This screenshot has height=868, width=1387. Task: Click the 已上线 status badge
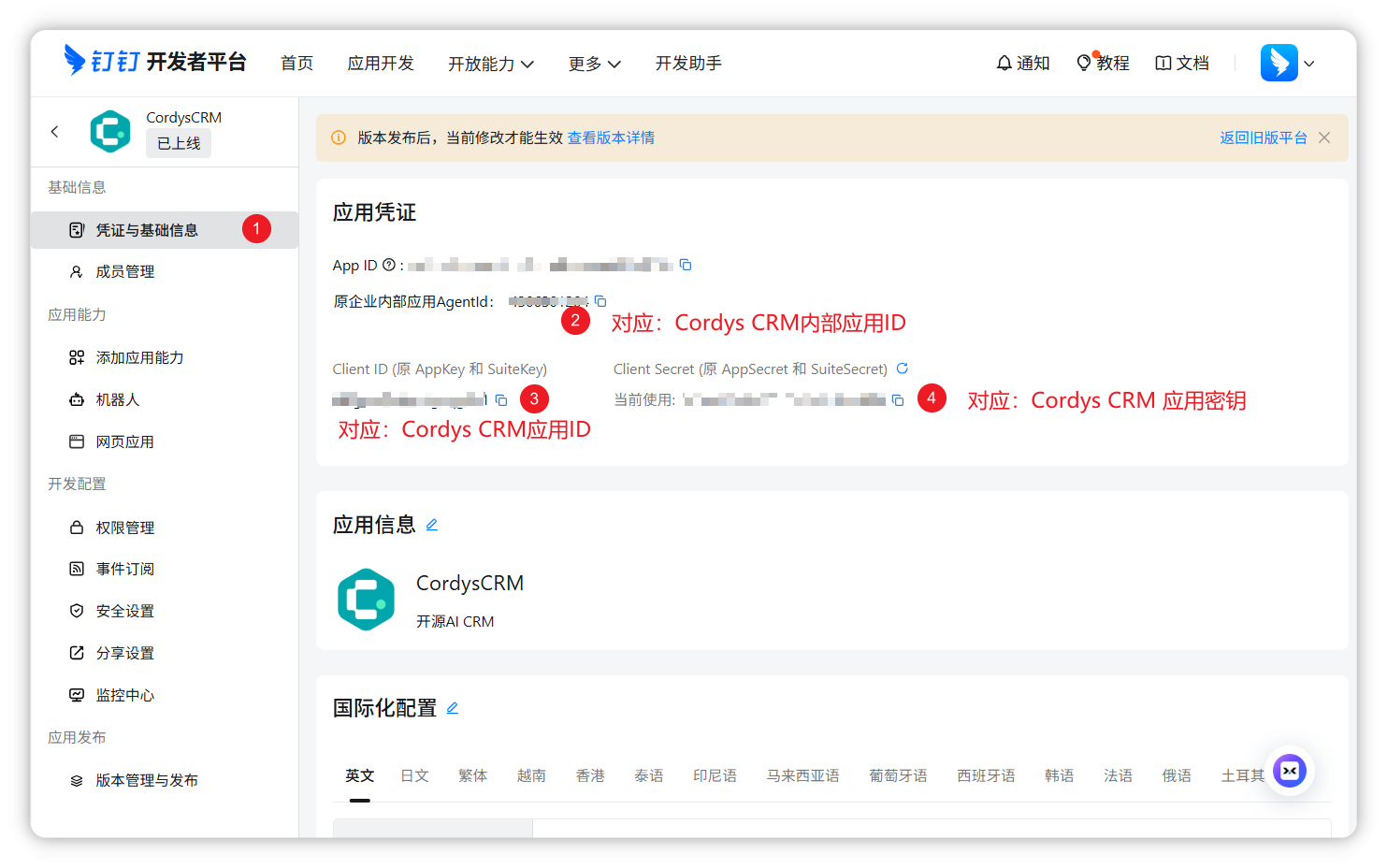pos(179,143)
